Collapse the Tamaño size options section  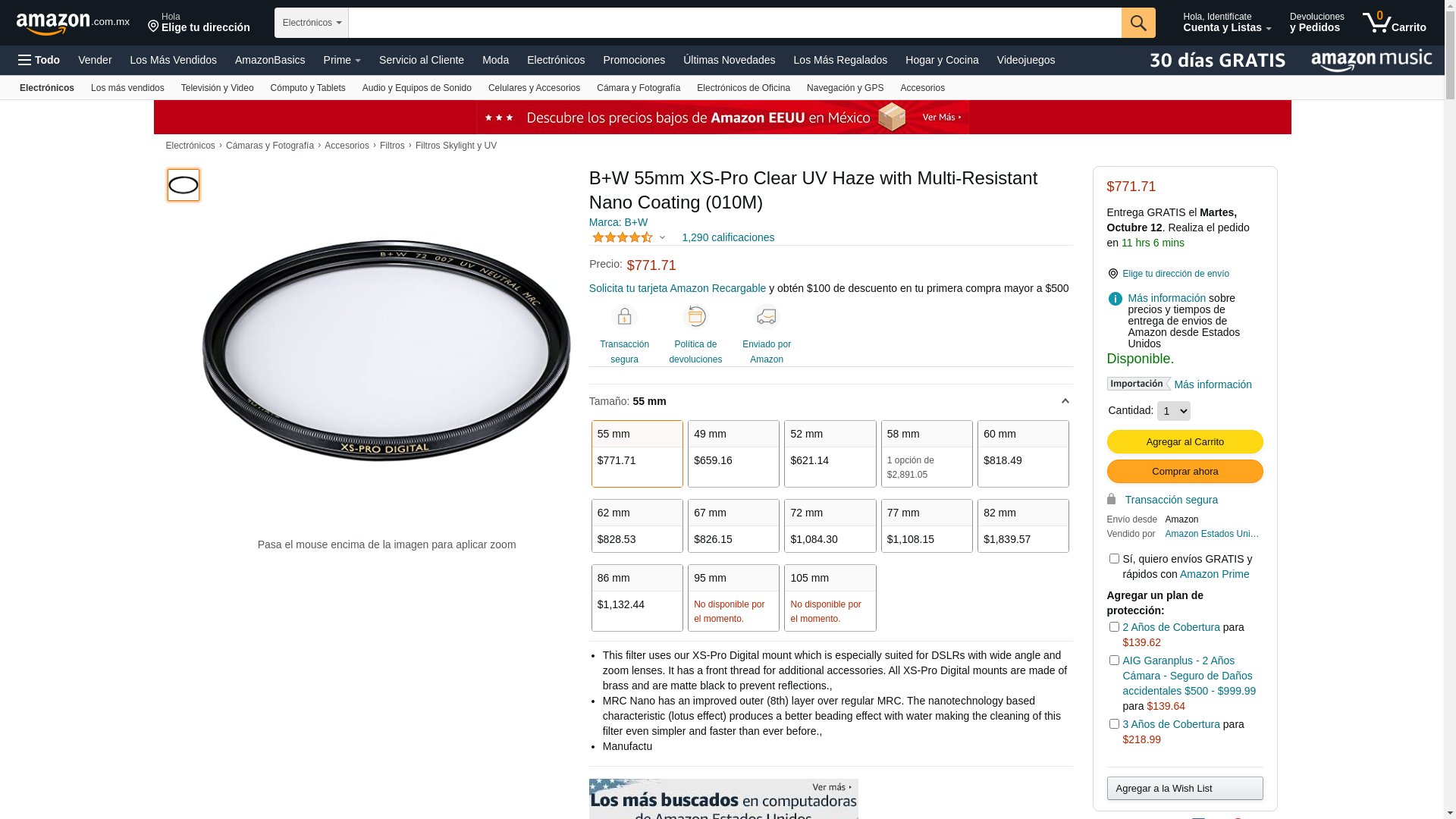(x=1065, y=401)
